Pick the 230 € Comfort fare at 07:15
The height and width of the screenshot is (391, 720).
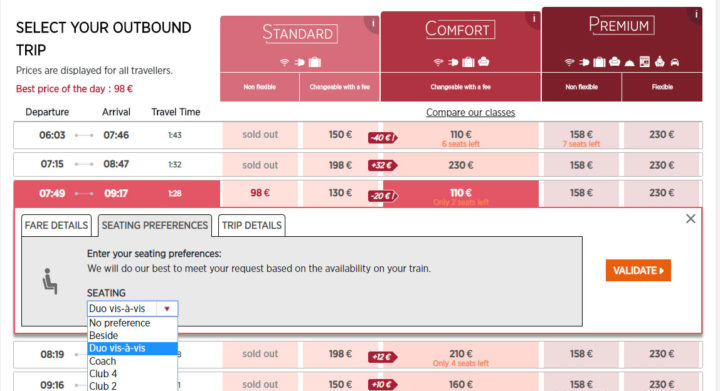tap(461, 165)
